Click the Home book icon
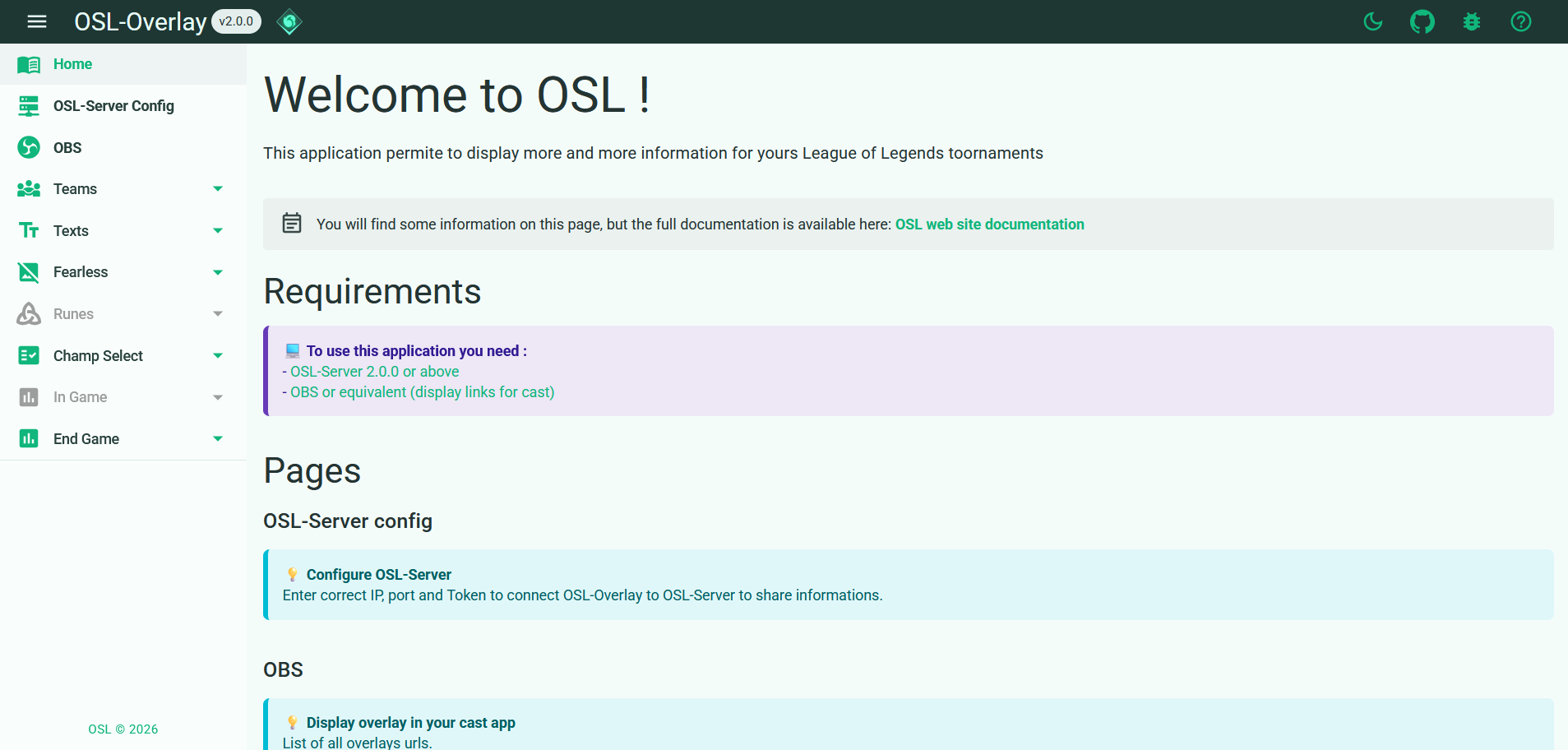This screenshot has height=750, width=1568. click(29, 64)
